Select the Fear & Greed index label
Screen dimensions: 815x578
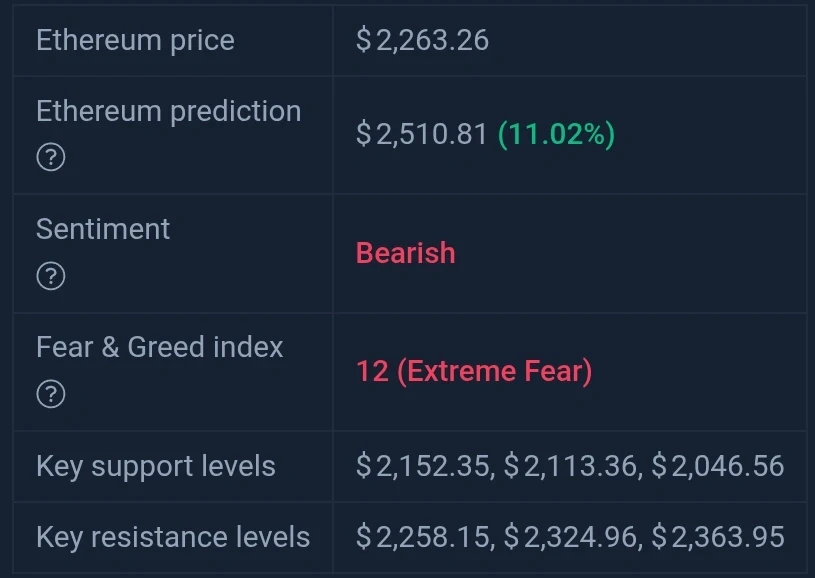click(x=160, y=347)
